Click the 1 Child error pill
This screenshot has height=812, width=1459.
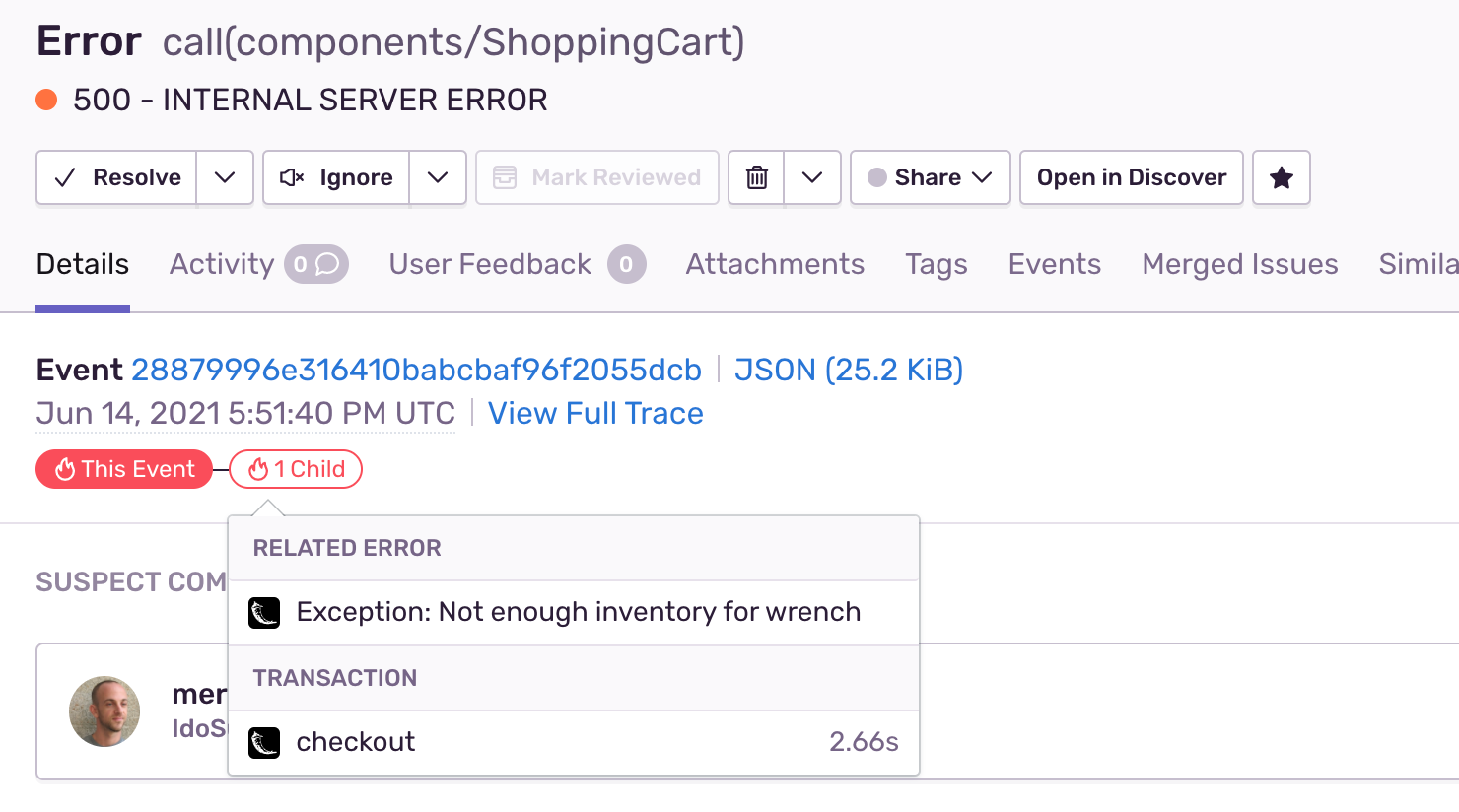pyautogui.click(x=296, y=469)
